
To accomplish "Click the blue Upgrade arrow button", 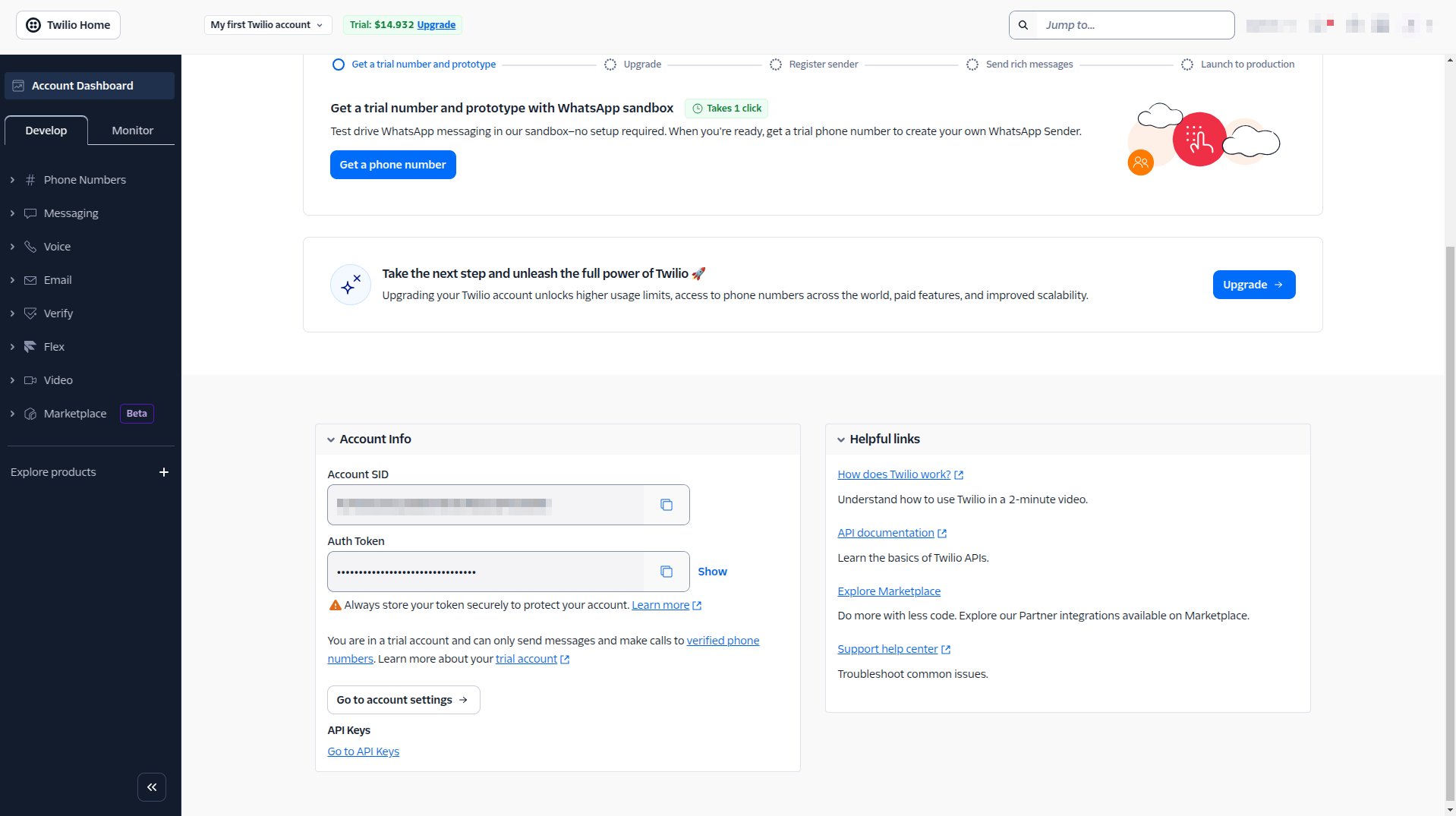I will point(1254,285).
